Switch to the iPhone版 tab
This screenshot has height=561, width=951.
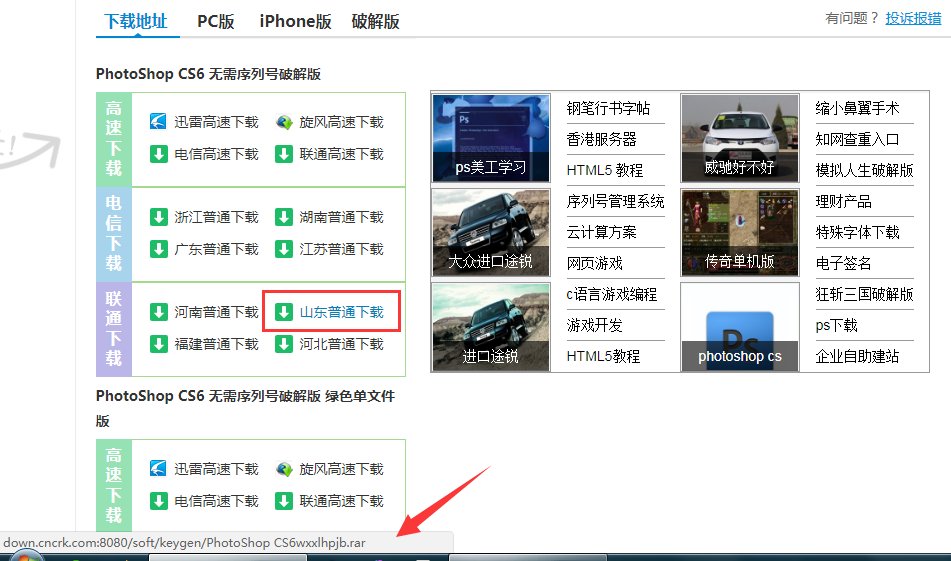295,21
